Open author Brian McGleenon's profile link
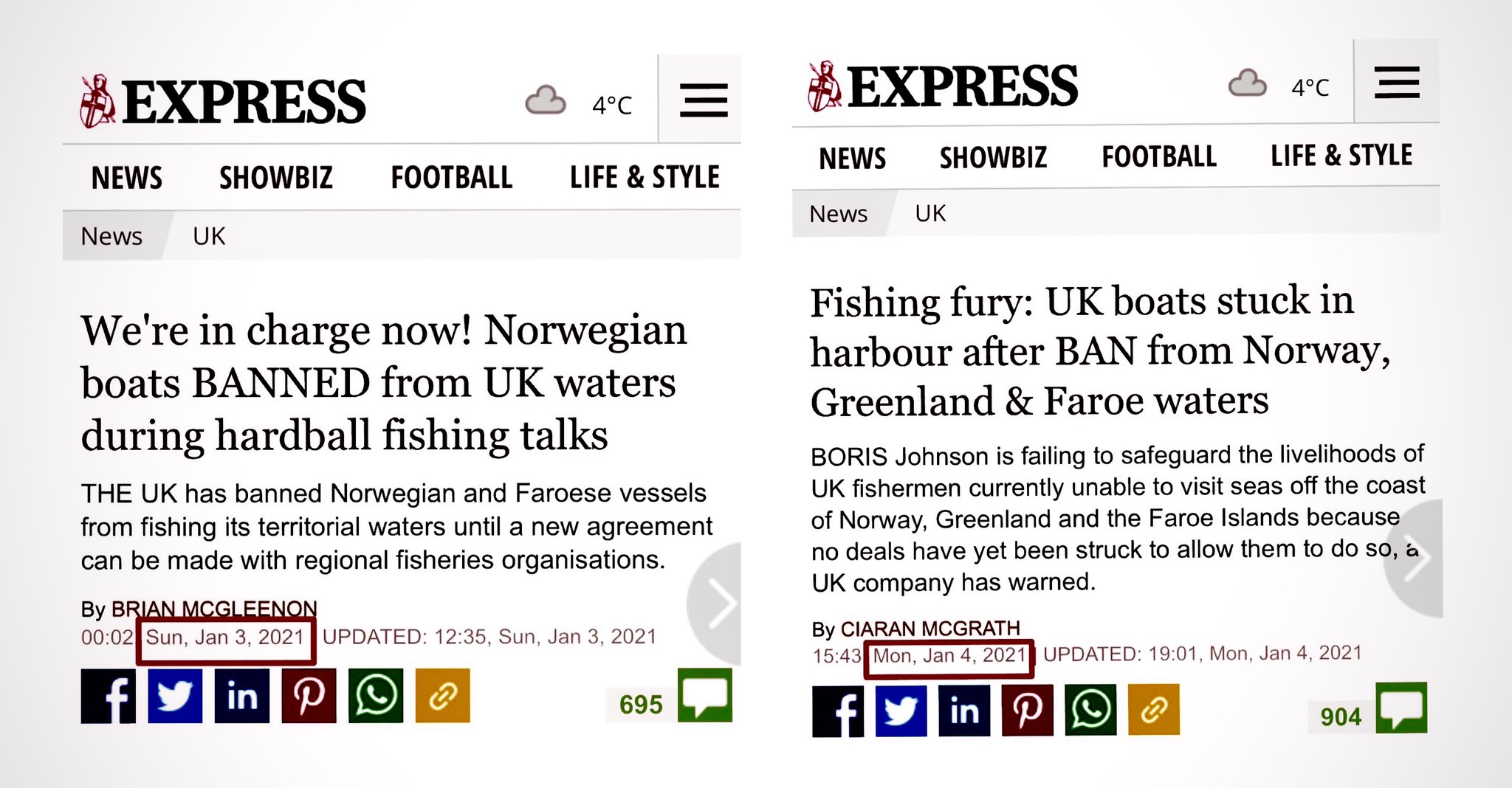Image resolution: width=1512 pixels, height=788 pixels. click(214, 609)
